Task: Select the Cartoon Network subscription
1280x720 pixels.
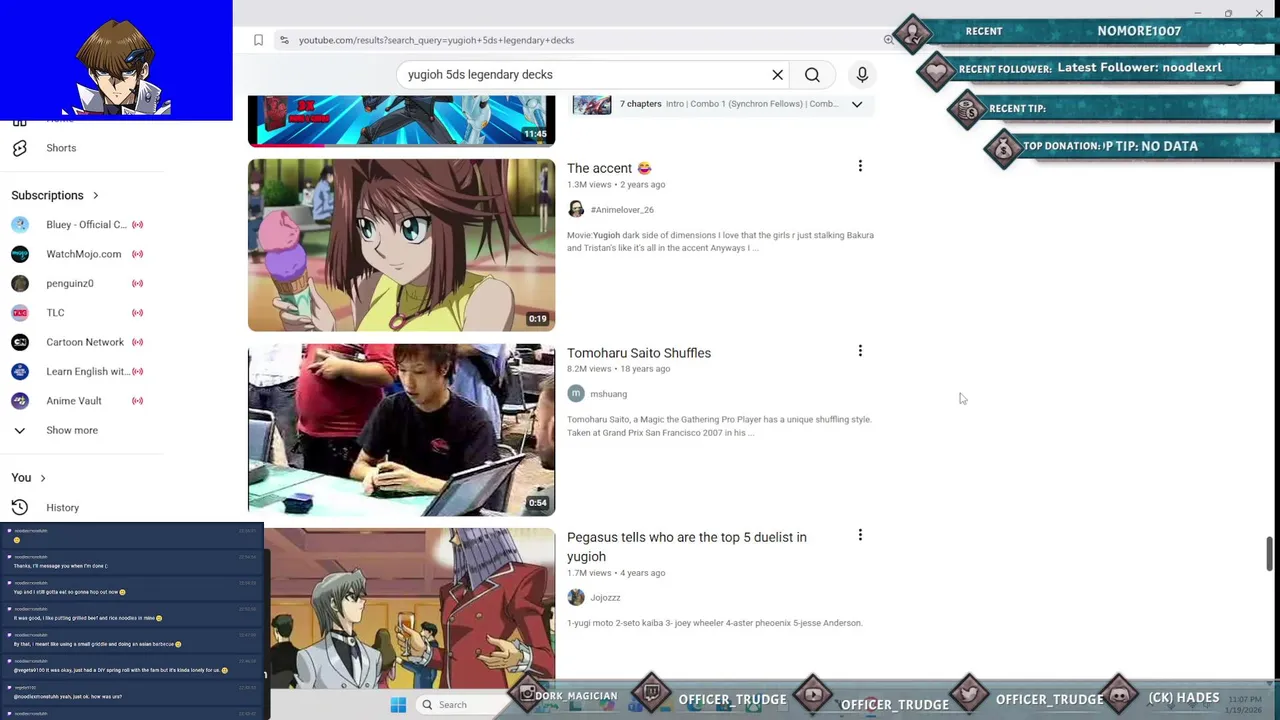Action: pos(85,342)
